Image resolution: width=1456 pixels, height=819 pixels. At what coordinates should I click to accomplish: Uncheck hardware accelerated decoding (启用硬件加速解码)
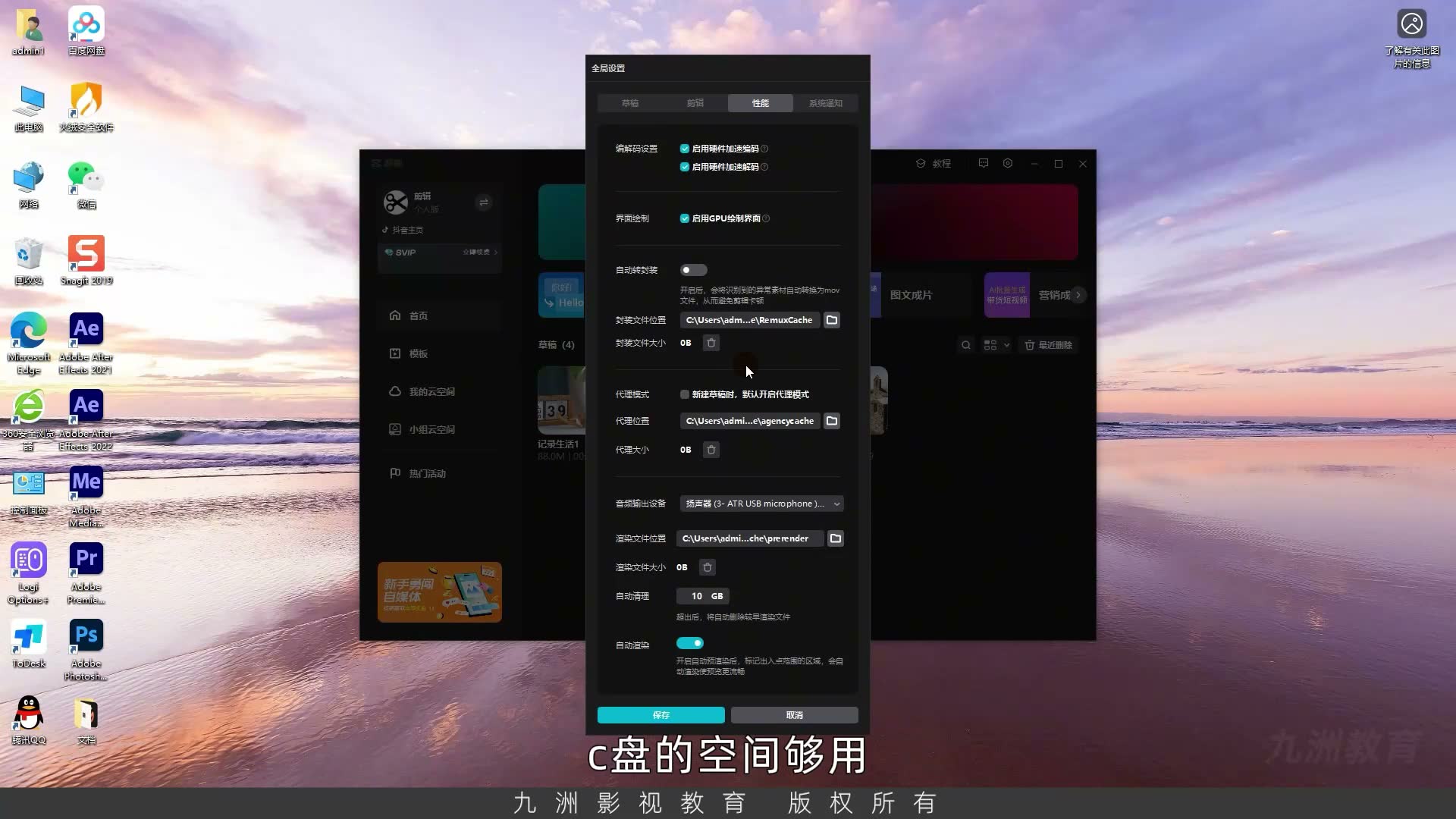point(685,167)
